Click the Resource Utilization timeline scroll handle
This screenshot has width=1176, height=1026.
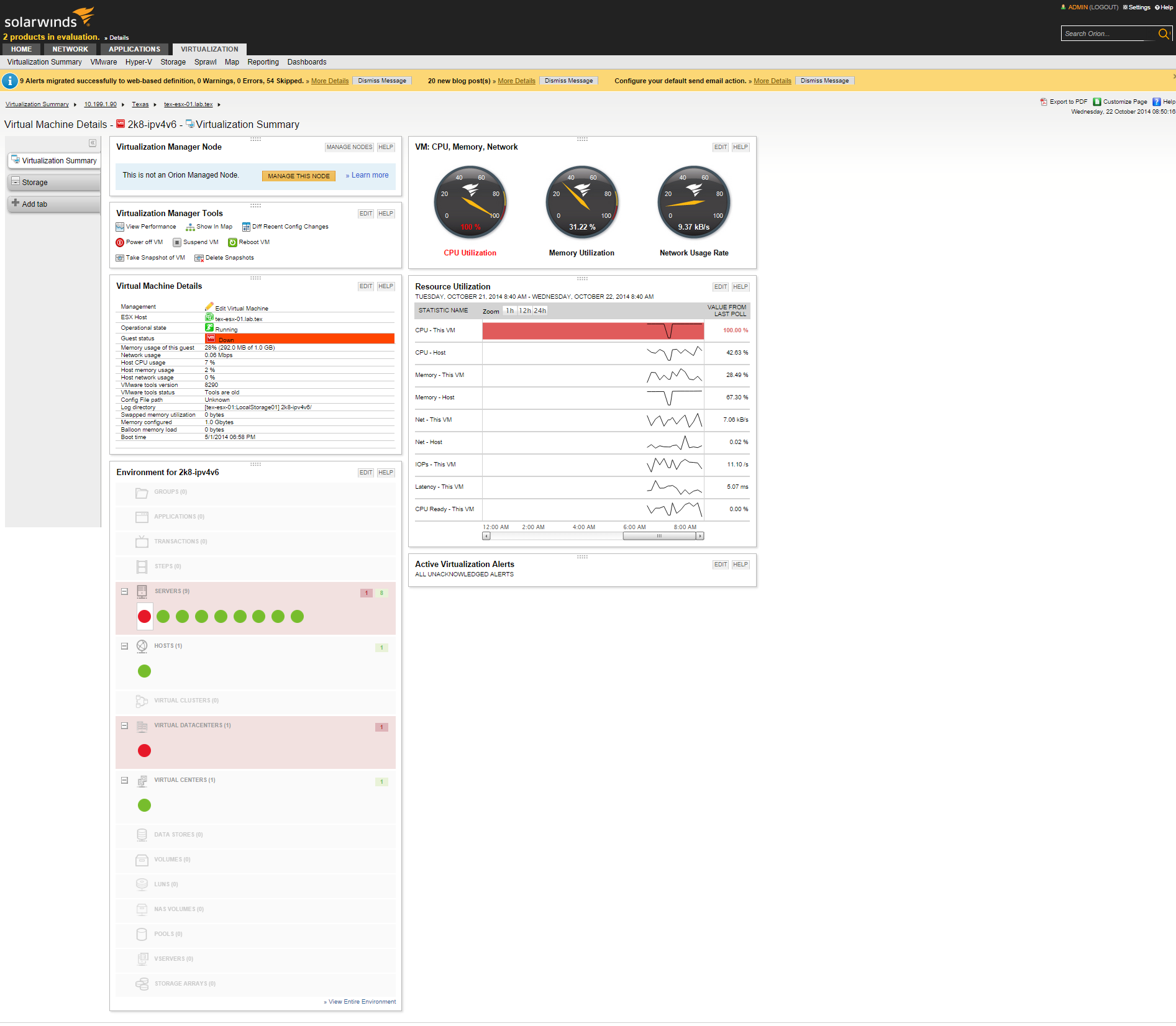659,537
